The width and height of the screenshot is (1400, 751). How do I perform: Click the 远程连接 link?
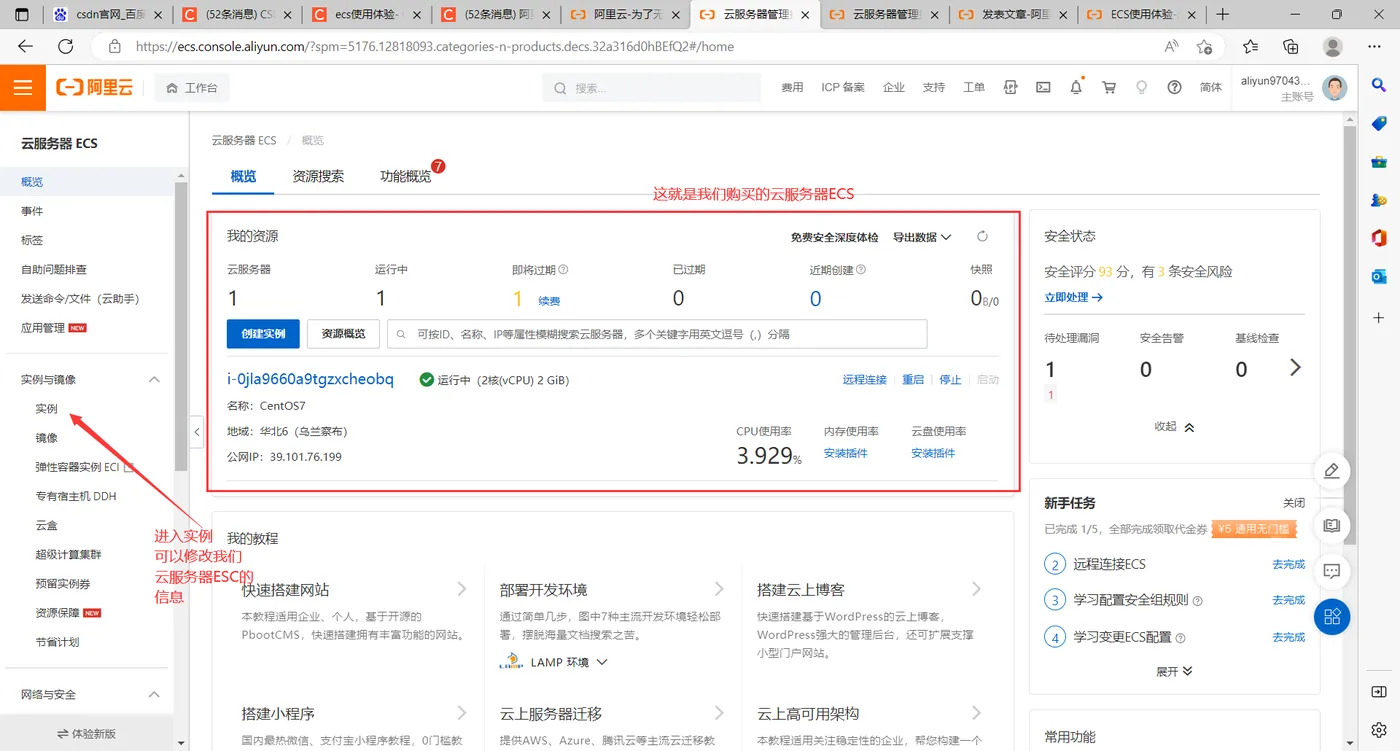pyautogui.click(x=865, y=380)
